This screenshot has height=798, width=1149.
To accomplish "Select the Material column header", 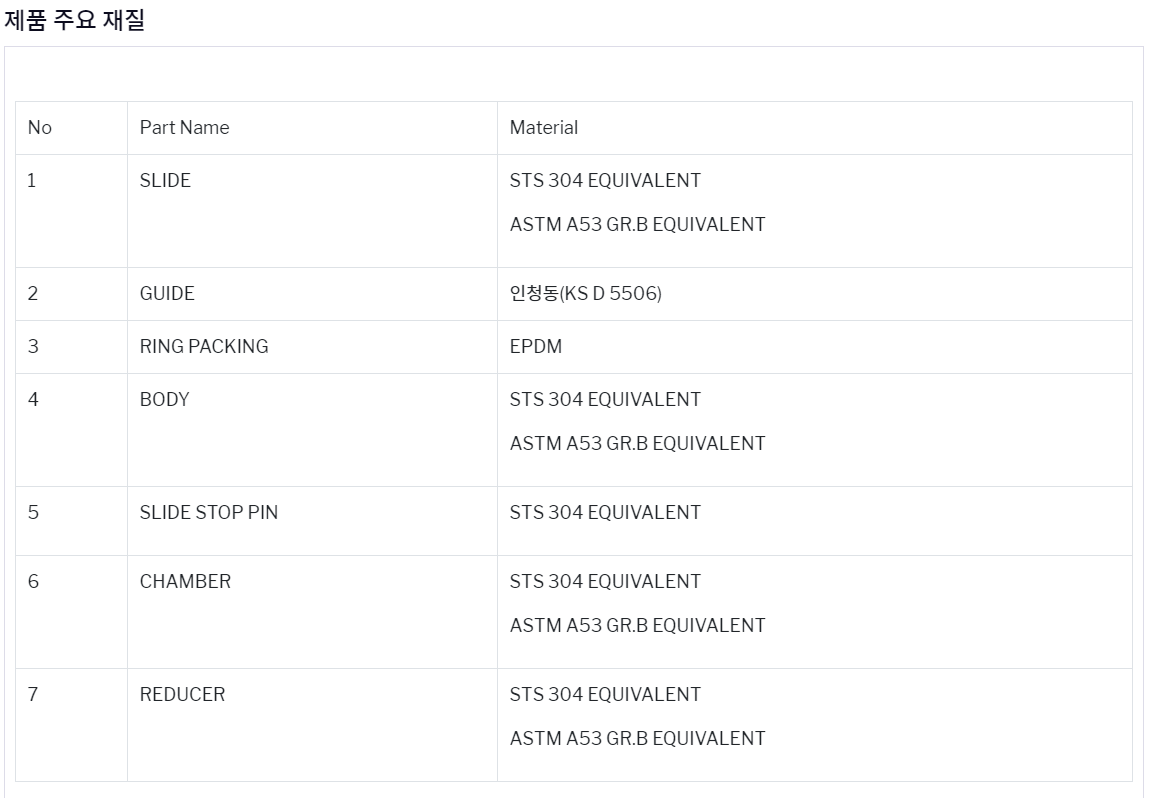I will [815, 128].
